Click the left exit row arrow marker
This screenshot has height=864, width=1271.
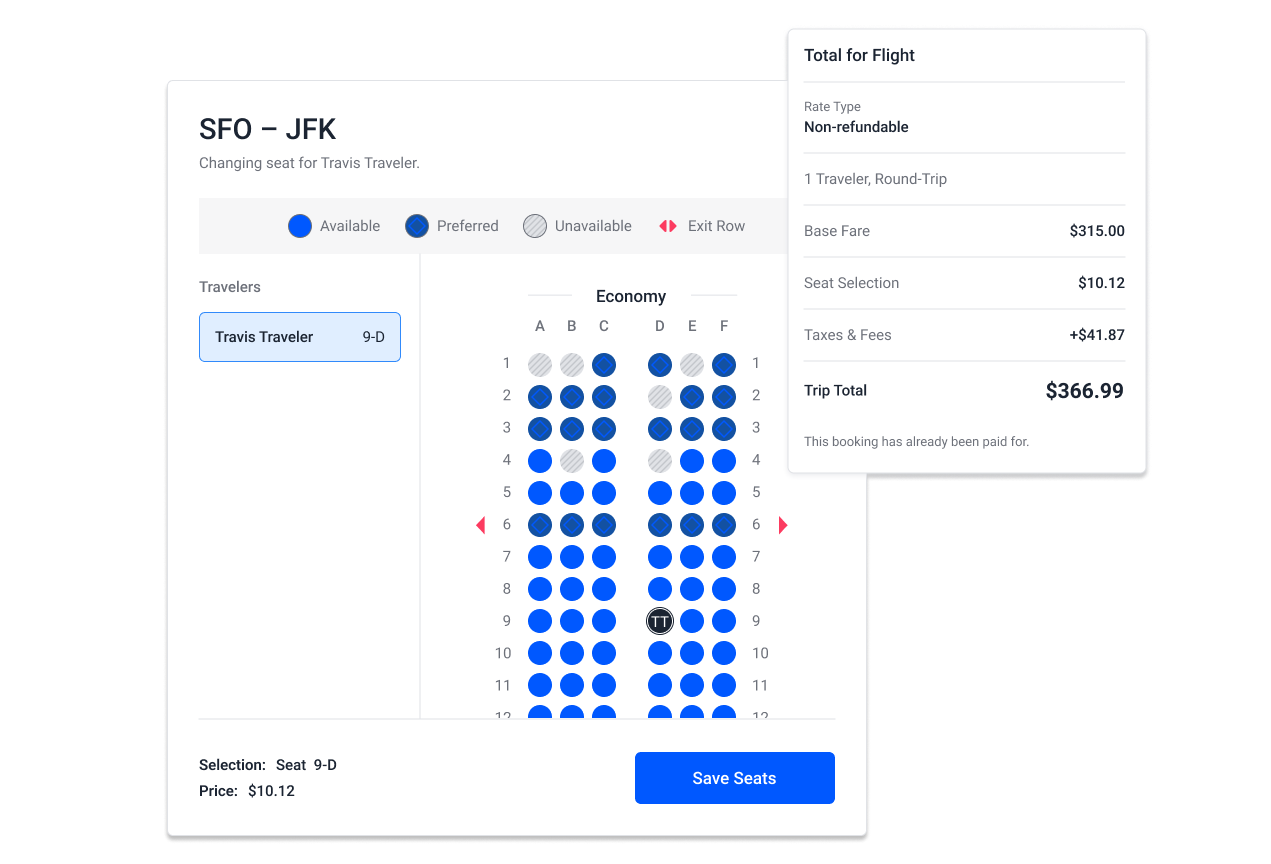click(x=481, y=525)
